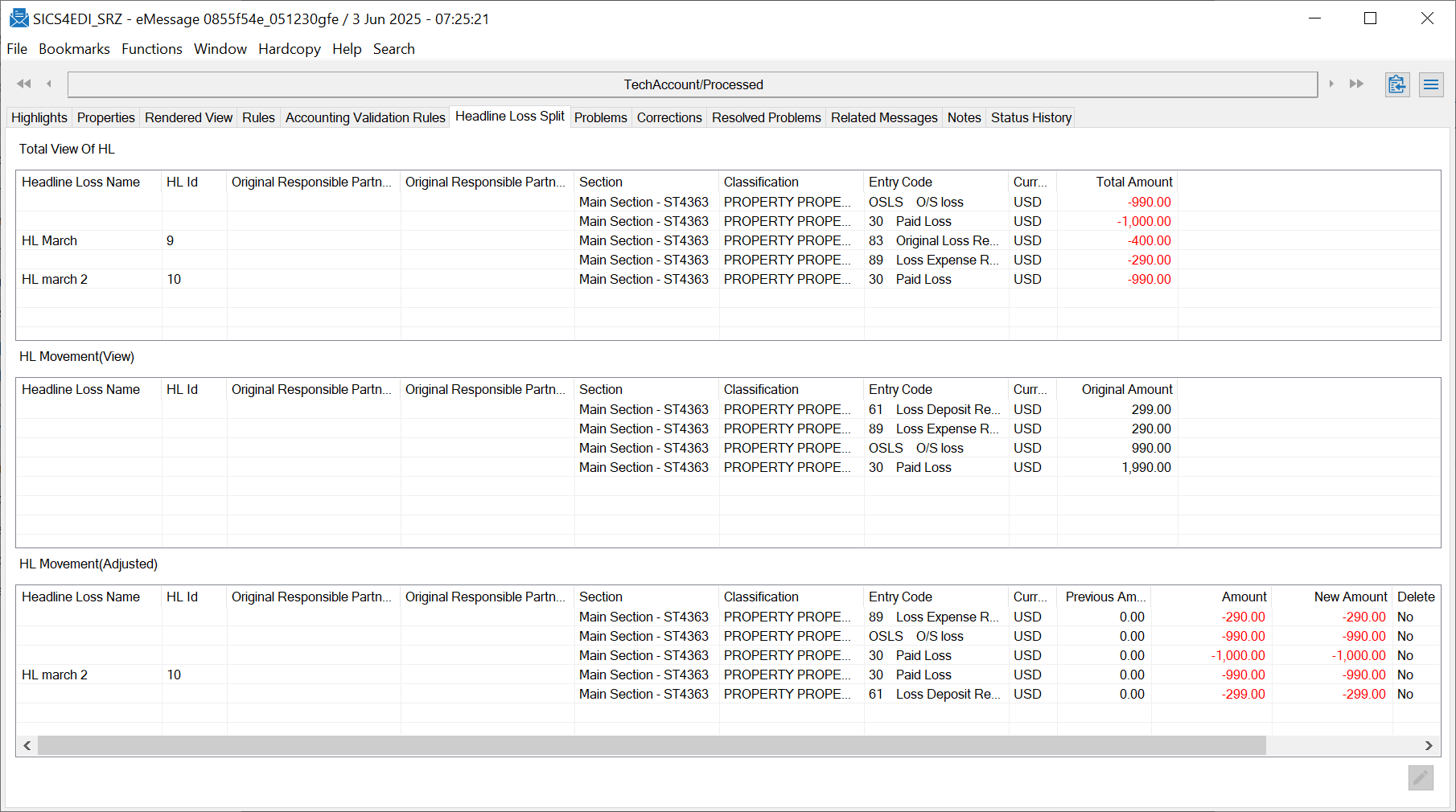1456x812 pixels.
Task: Click the first-message double-arrow navigation icon
Action: click(x=23, y=84)
